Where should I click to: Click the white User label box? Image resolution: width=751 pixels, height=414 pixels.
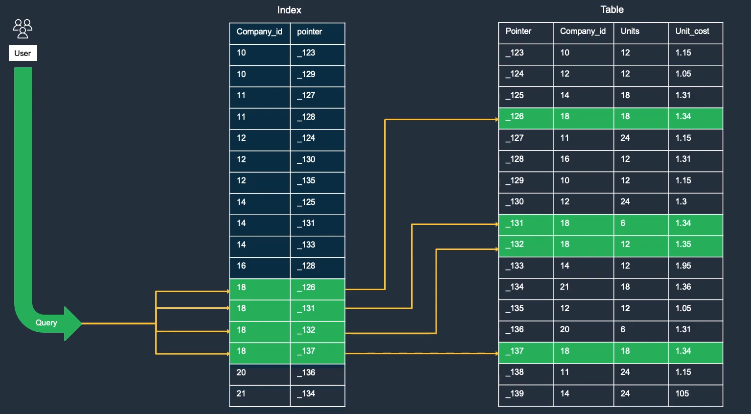coord(23,51)
